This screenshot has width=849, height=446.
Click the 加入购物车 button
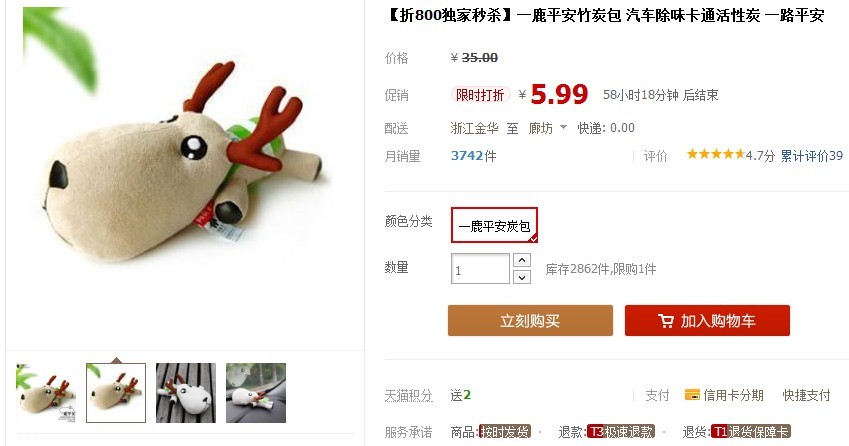click(707, 320)
